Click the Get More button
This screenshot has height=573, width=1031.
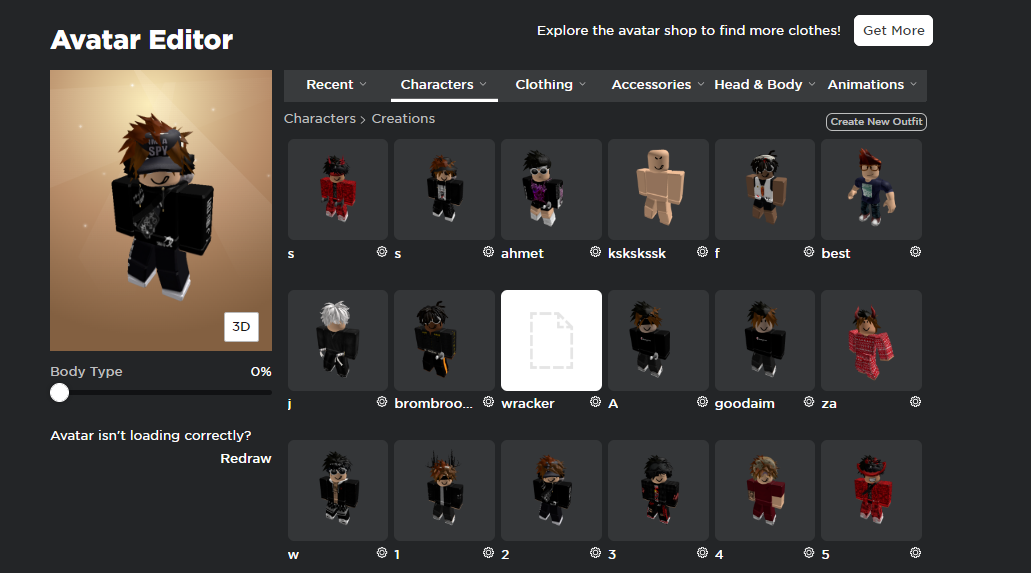893,30
